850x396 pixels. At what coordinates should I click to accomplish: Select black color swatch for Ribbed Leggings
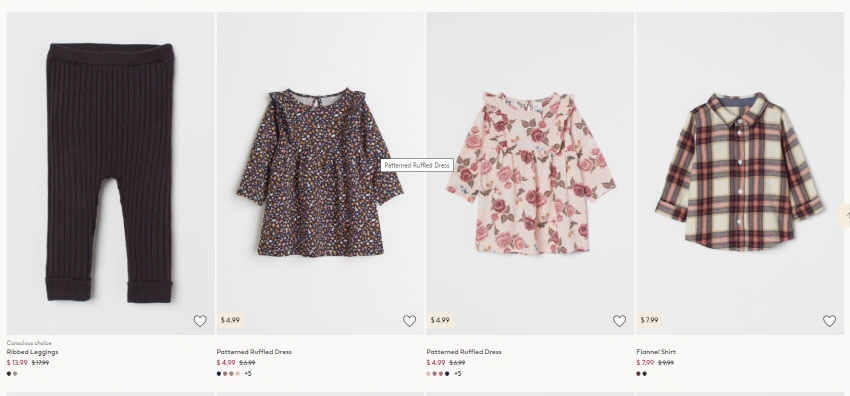9,374
